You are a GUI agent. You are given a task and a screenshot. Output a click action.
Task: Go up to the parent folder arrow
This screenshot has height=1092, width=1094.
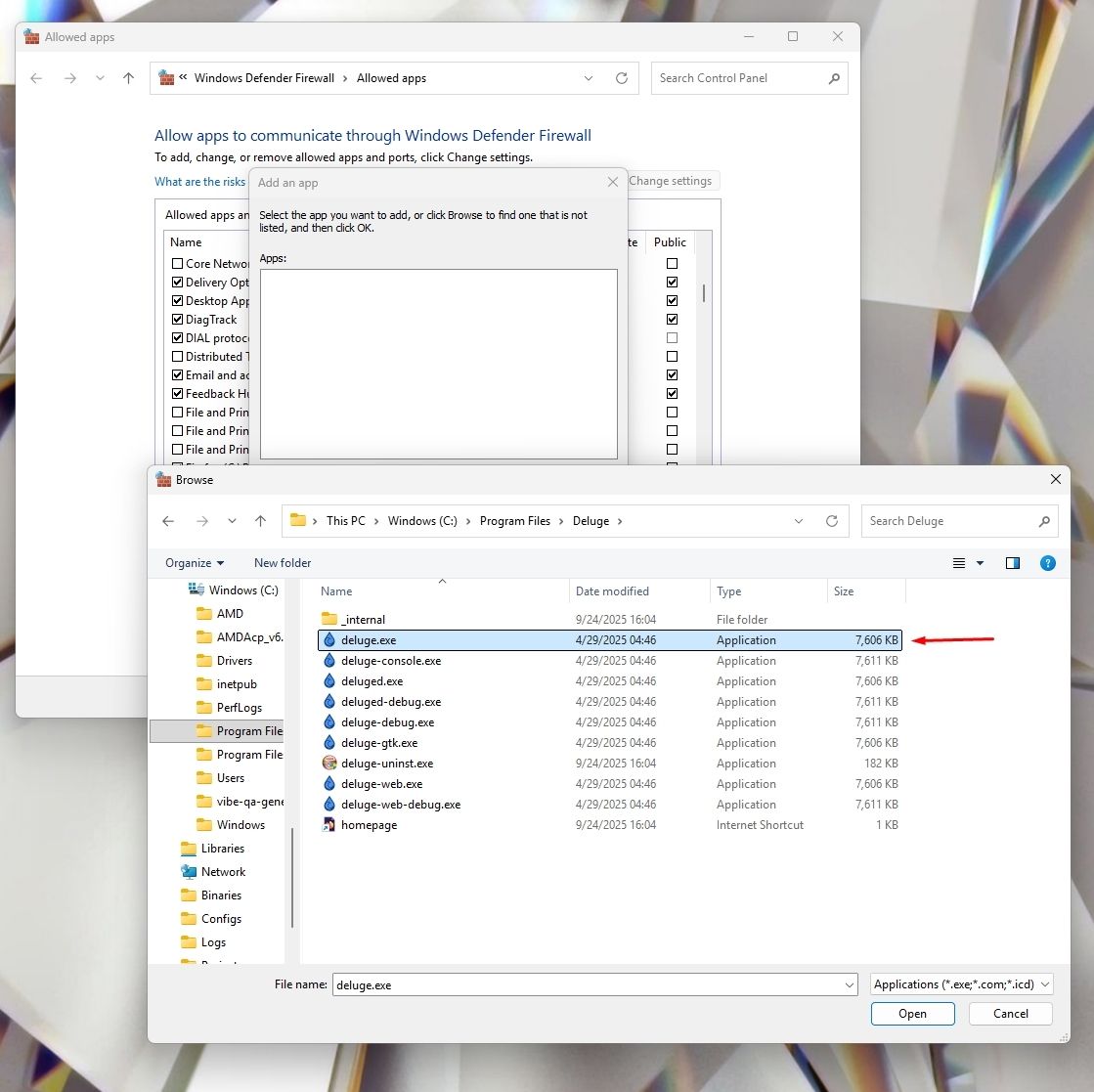coord(260,521)
